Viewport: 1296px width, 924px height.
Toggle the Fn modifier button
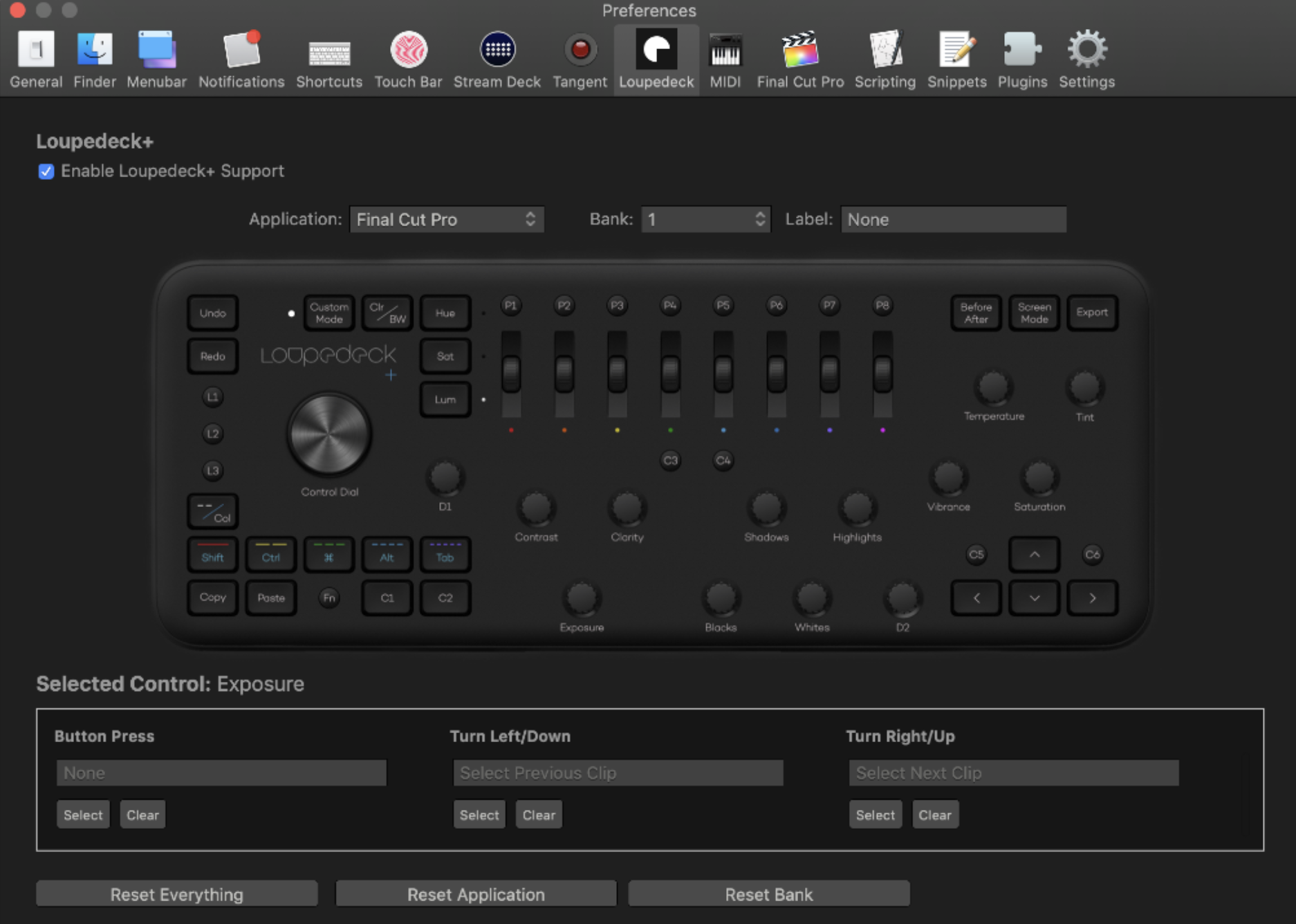[329, 598]
